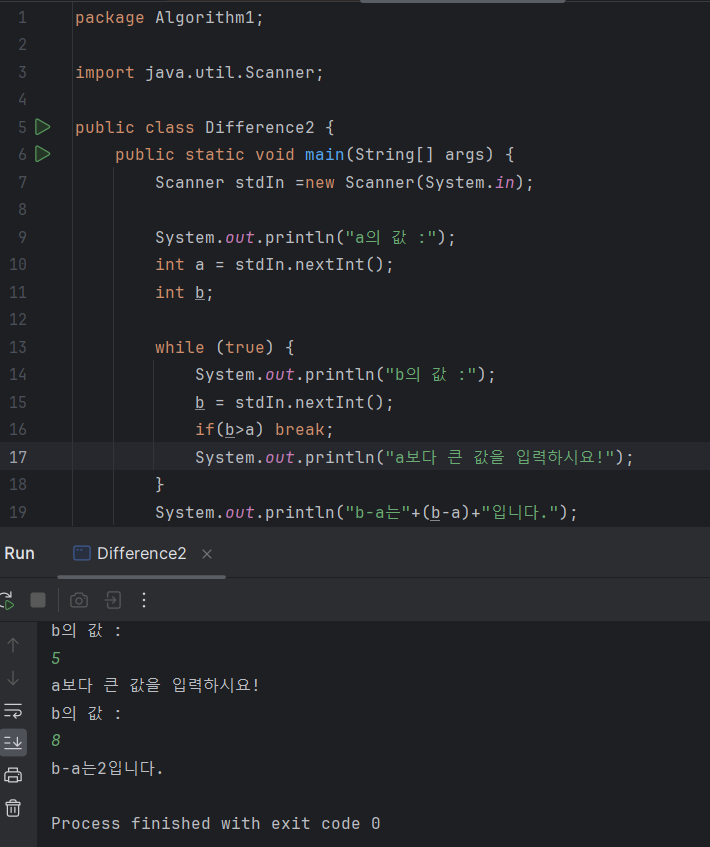Toggle soft-wrap in console output
The height and width of the screenshot is (847, 710).
(x=13, y=711)
